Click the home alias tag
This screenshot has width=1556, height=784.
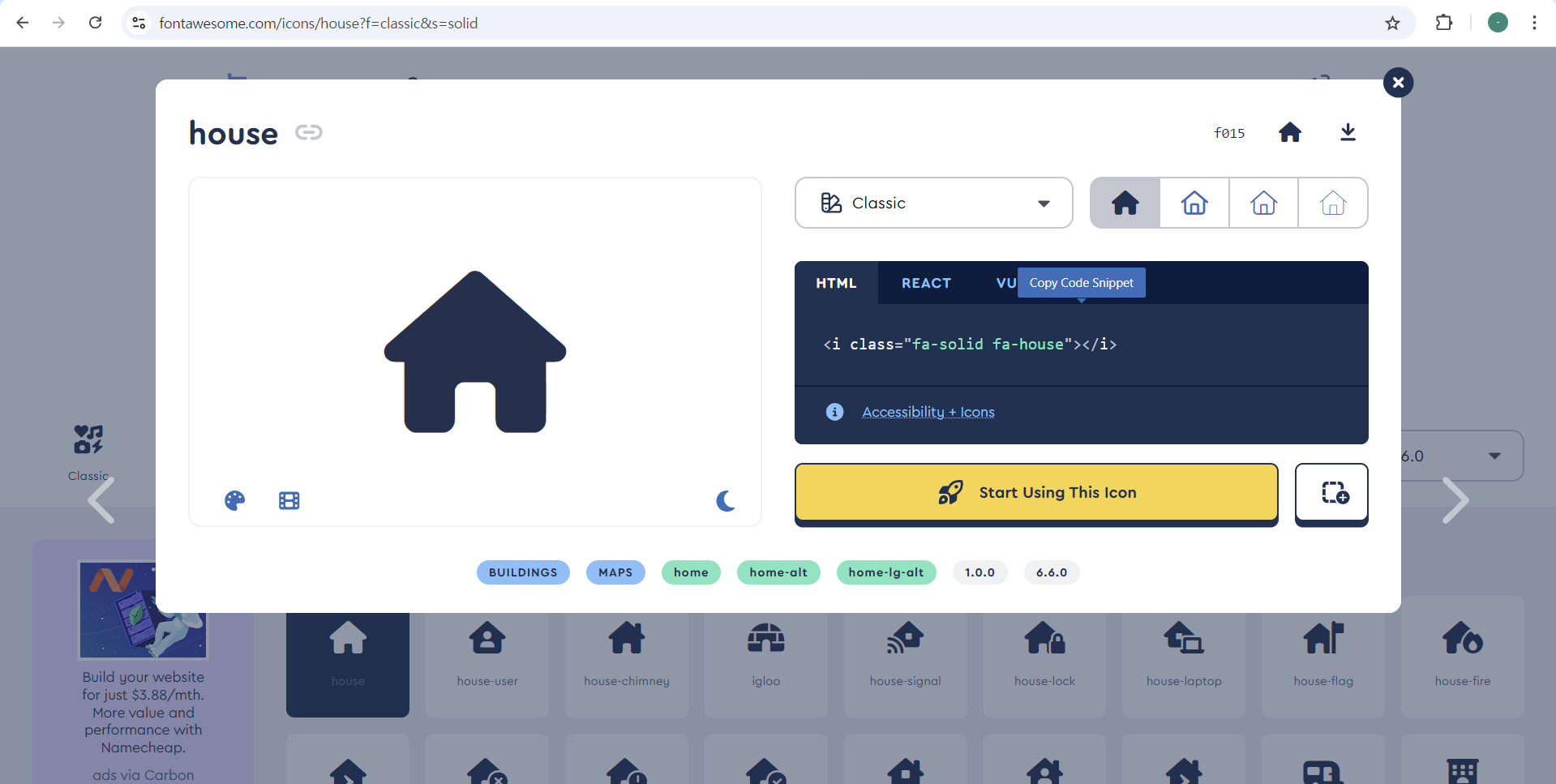click(691, 572)
